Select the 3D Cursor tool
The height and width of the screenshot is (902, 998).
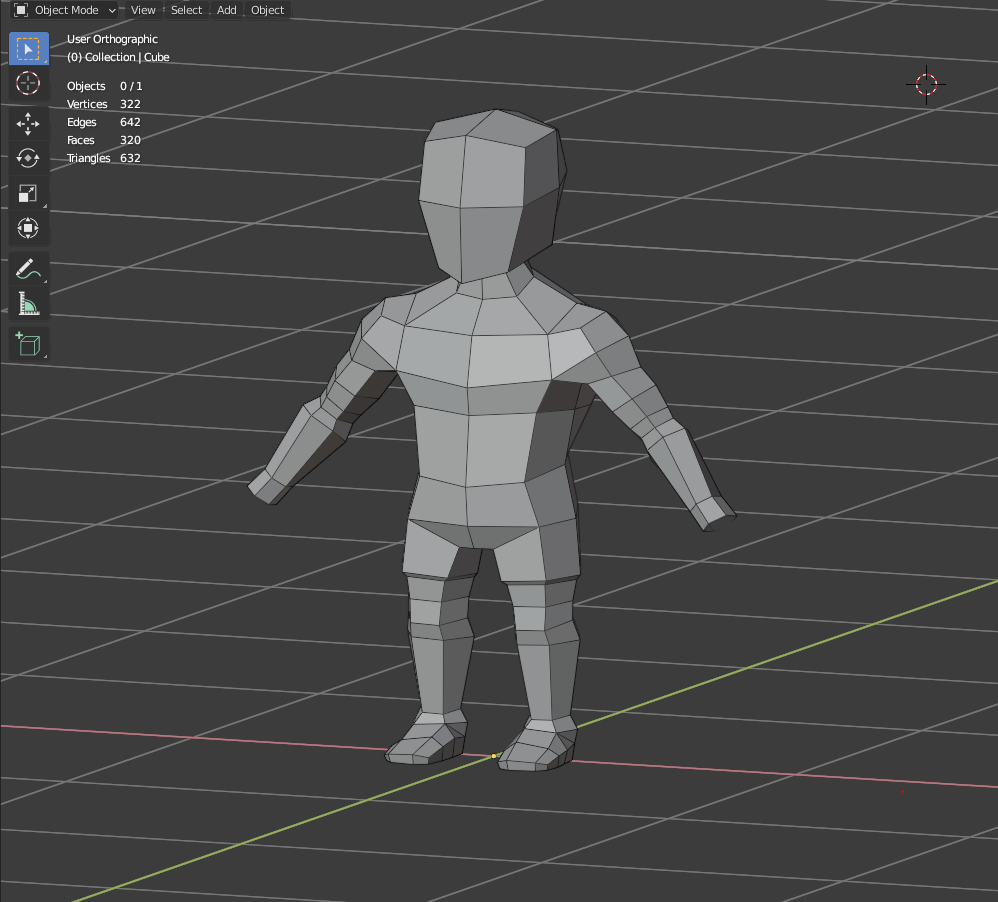28,83
